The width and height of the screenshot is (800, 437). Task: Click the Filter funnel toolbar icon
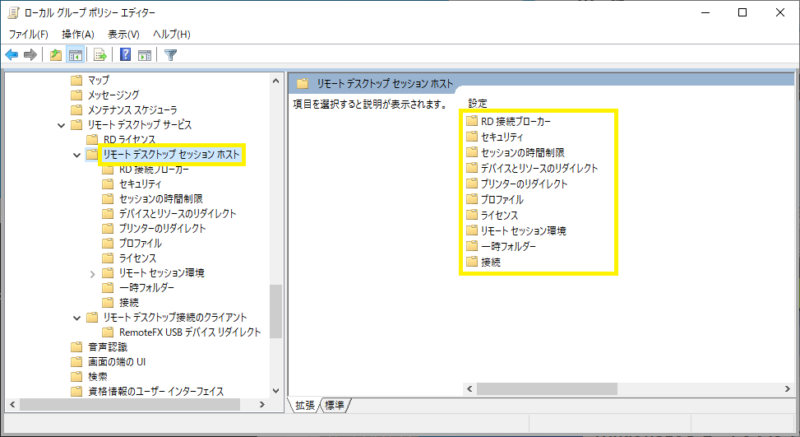click(x=170, y=55)
